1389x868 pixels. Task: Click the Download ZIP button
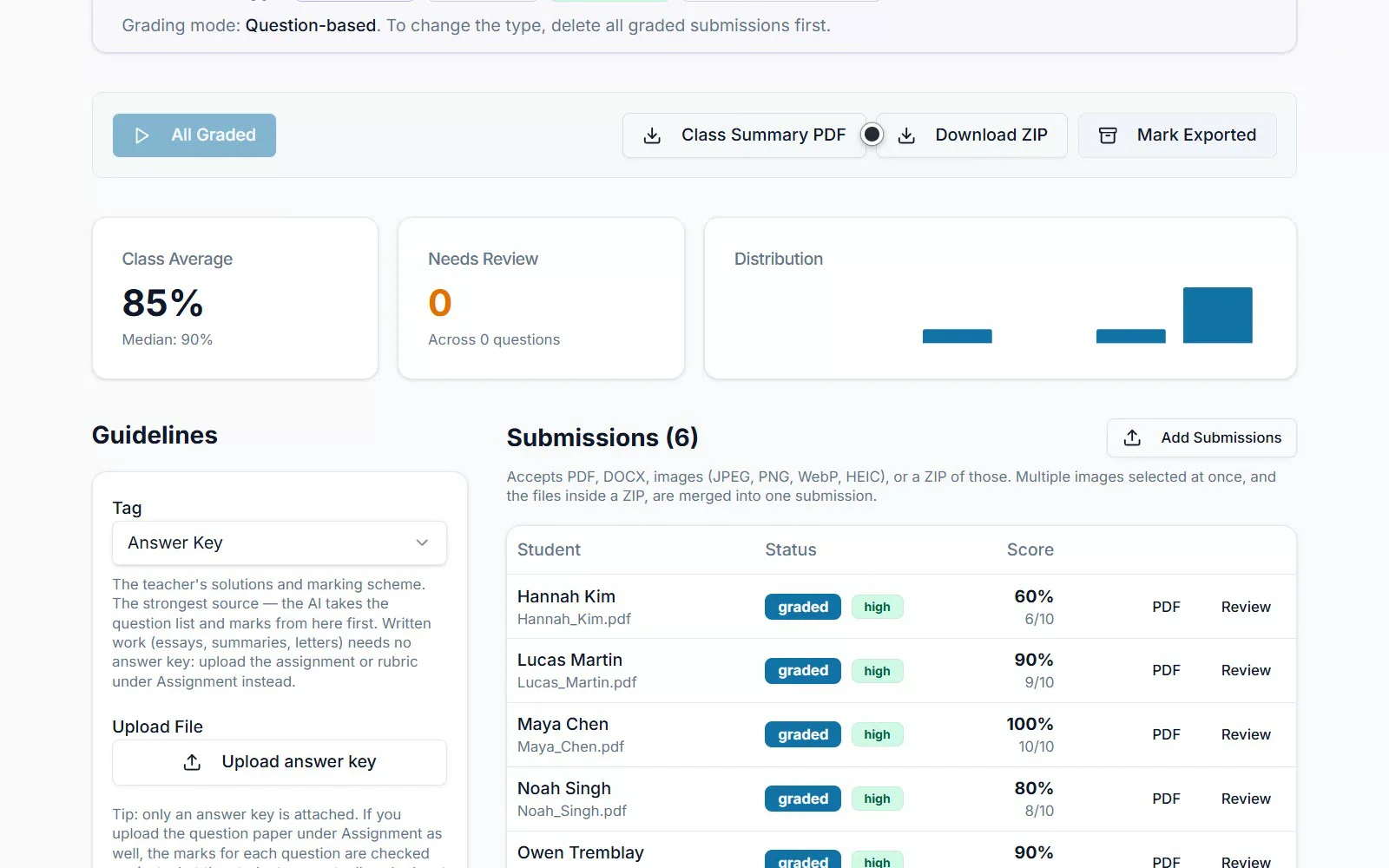pos(971,135)
